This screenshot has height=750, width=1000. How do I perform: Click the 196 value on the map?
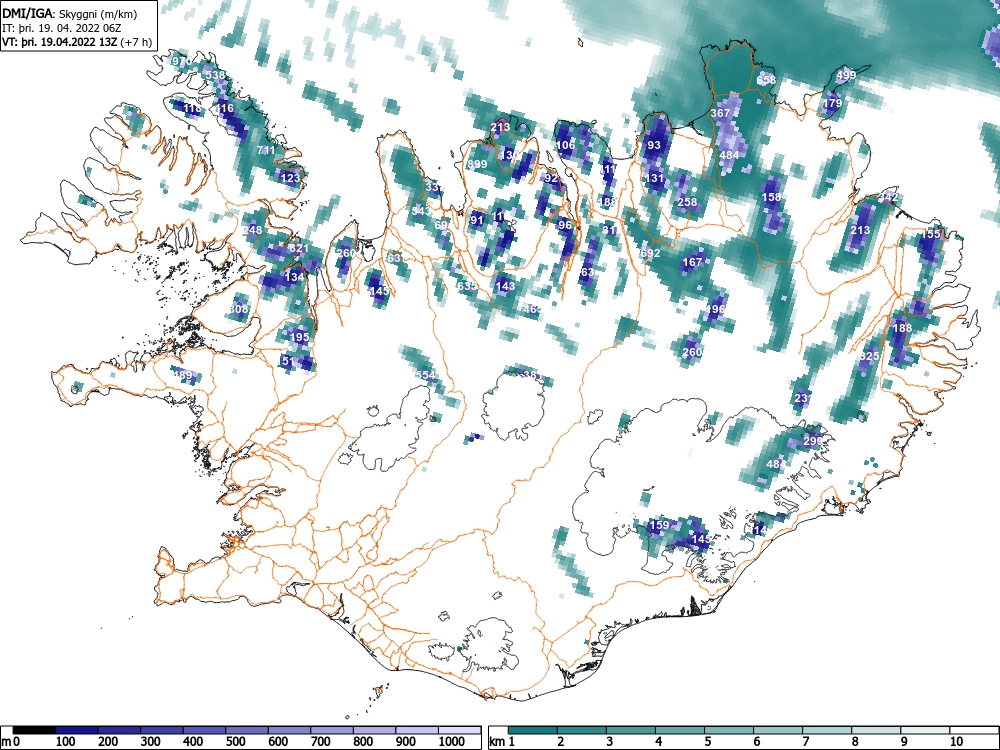point(716,309)
